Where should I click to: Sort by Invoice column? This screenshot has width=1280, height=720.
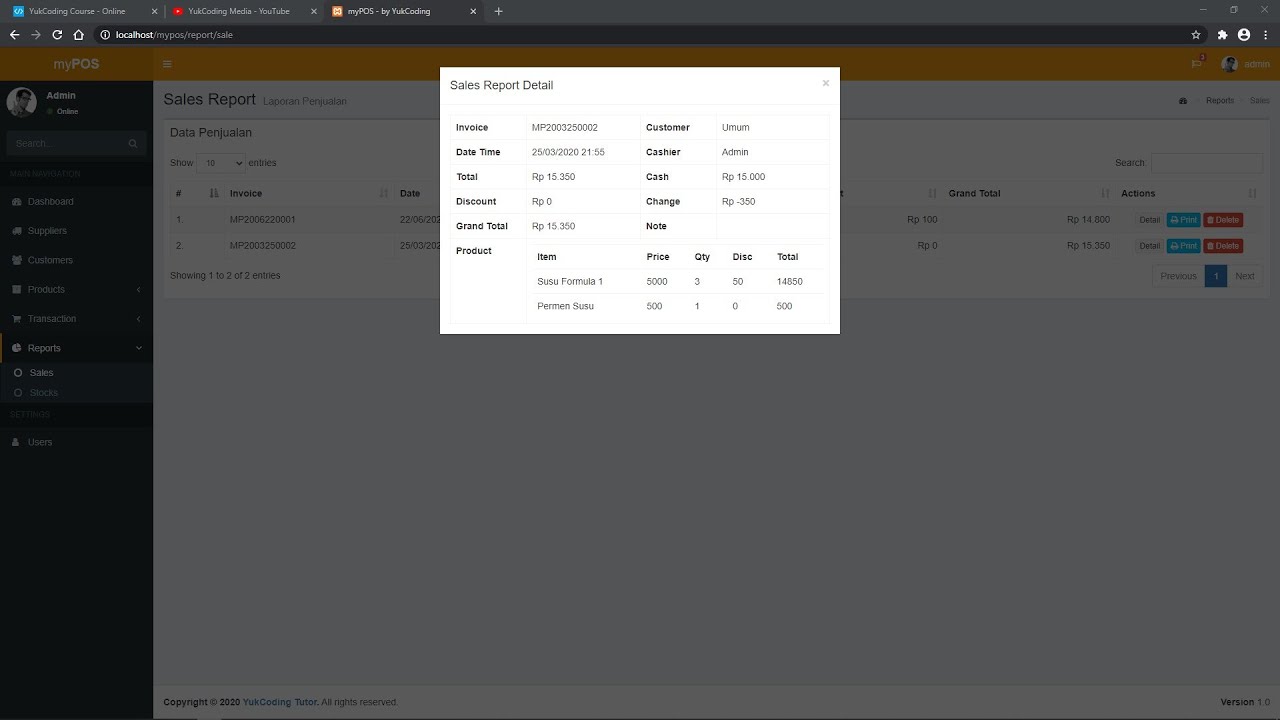coord(308,194)
